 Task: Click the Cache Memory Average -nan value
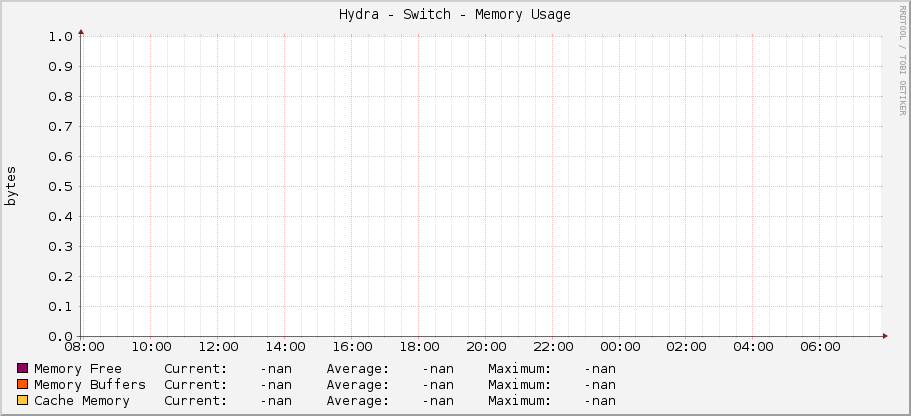pos(438,401)
